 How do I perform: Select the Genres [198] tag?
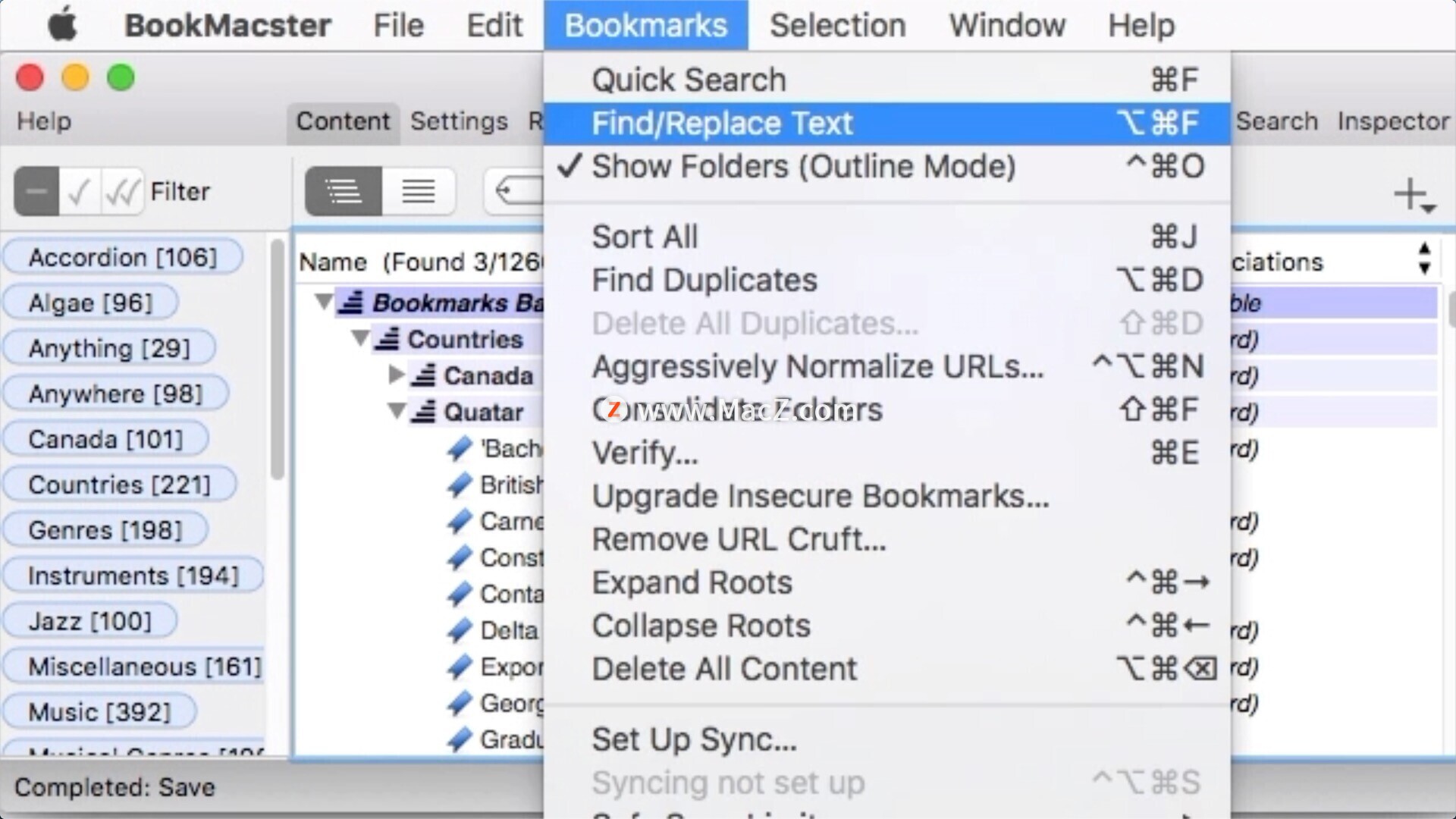coord(105,530)
